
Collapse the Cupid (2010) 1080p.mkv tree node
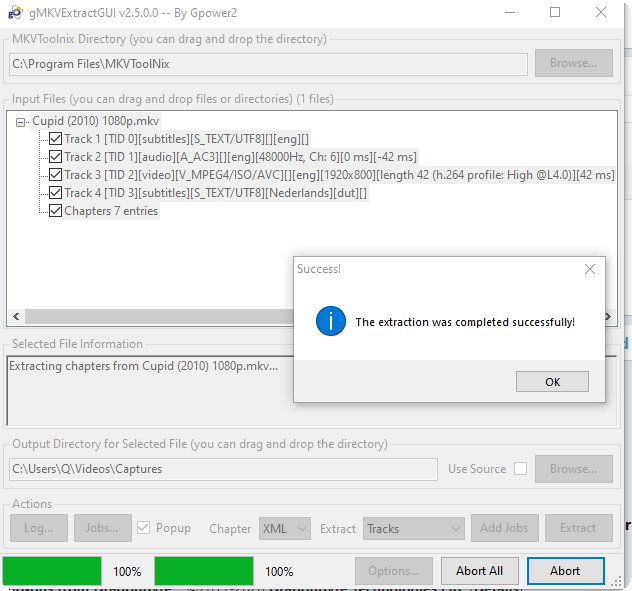[22, 121]
